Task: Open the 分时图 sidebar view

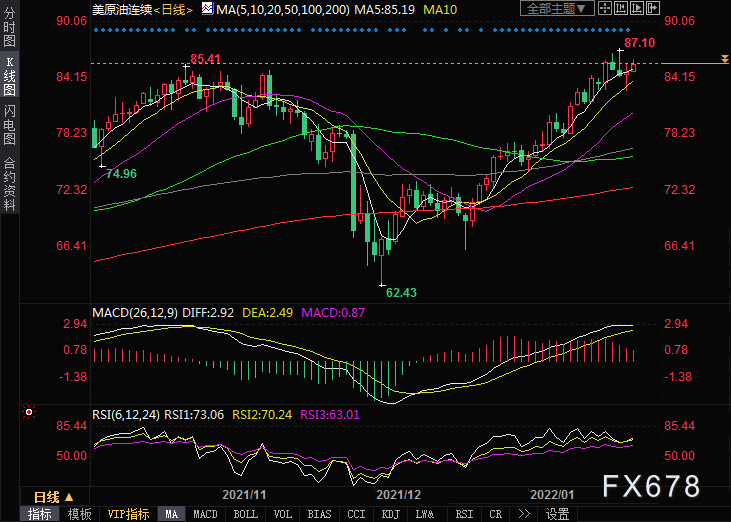Action: [x=9, y=27]
